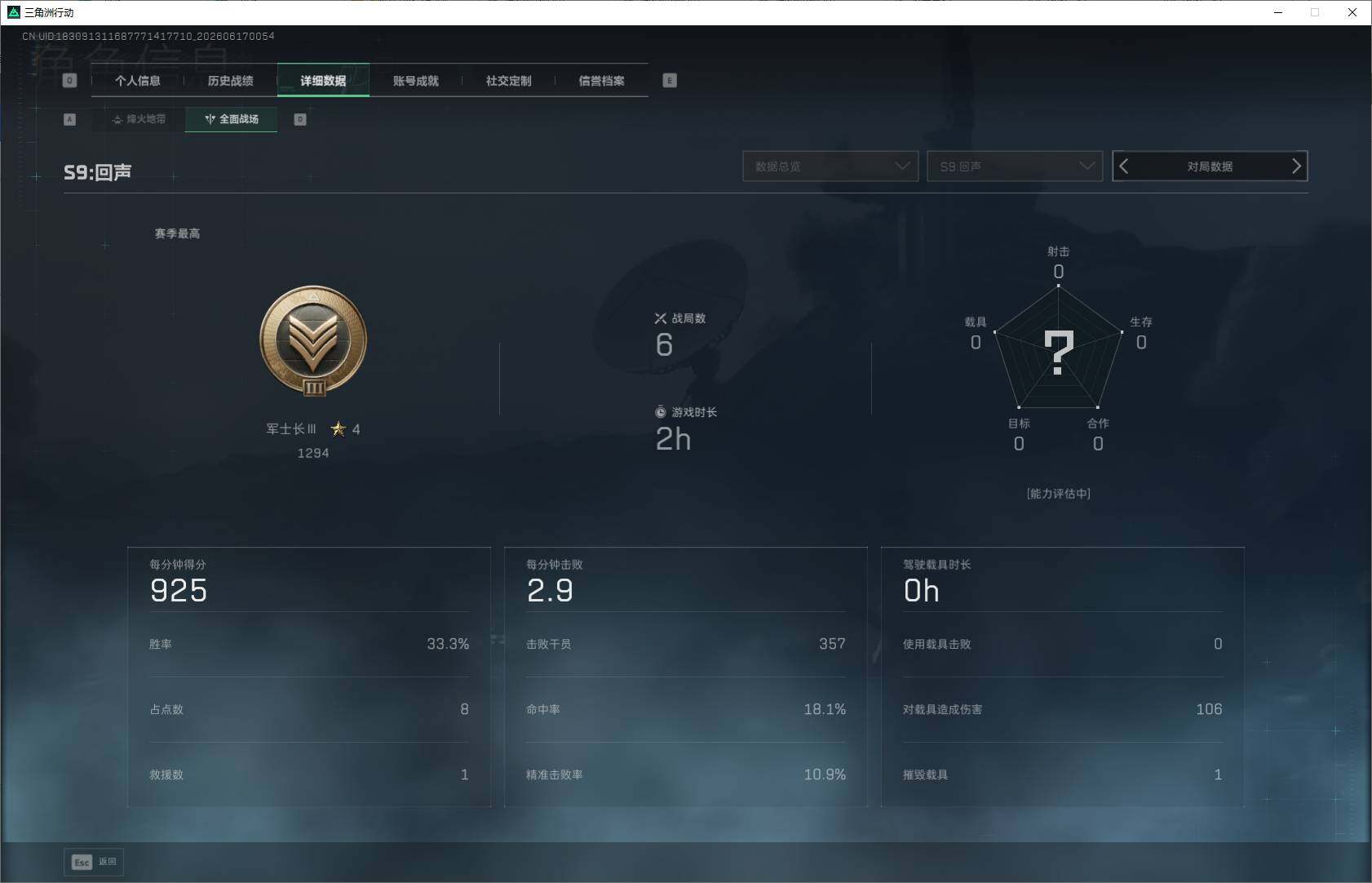The width and height of the screenshot is (1372, 883).
Task: Click the Esc 返回 button
Action: coord(94,862)
